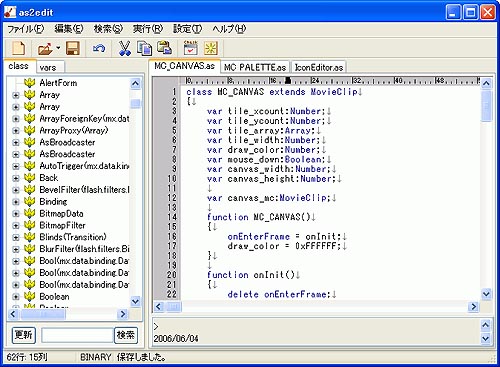Open a file with folder icon
Screen dimensions: 500x367
[45, 49]
